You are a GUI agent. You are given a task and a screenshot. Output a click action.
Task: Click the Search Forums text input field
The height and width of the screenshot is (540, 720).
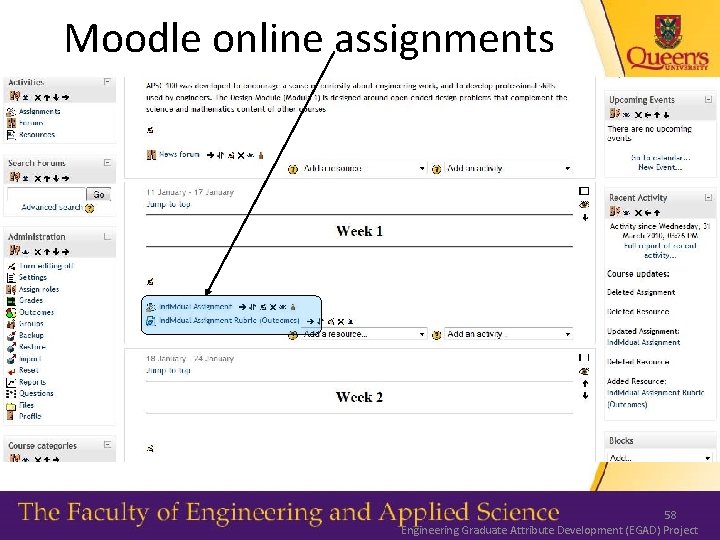point(47,195)
